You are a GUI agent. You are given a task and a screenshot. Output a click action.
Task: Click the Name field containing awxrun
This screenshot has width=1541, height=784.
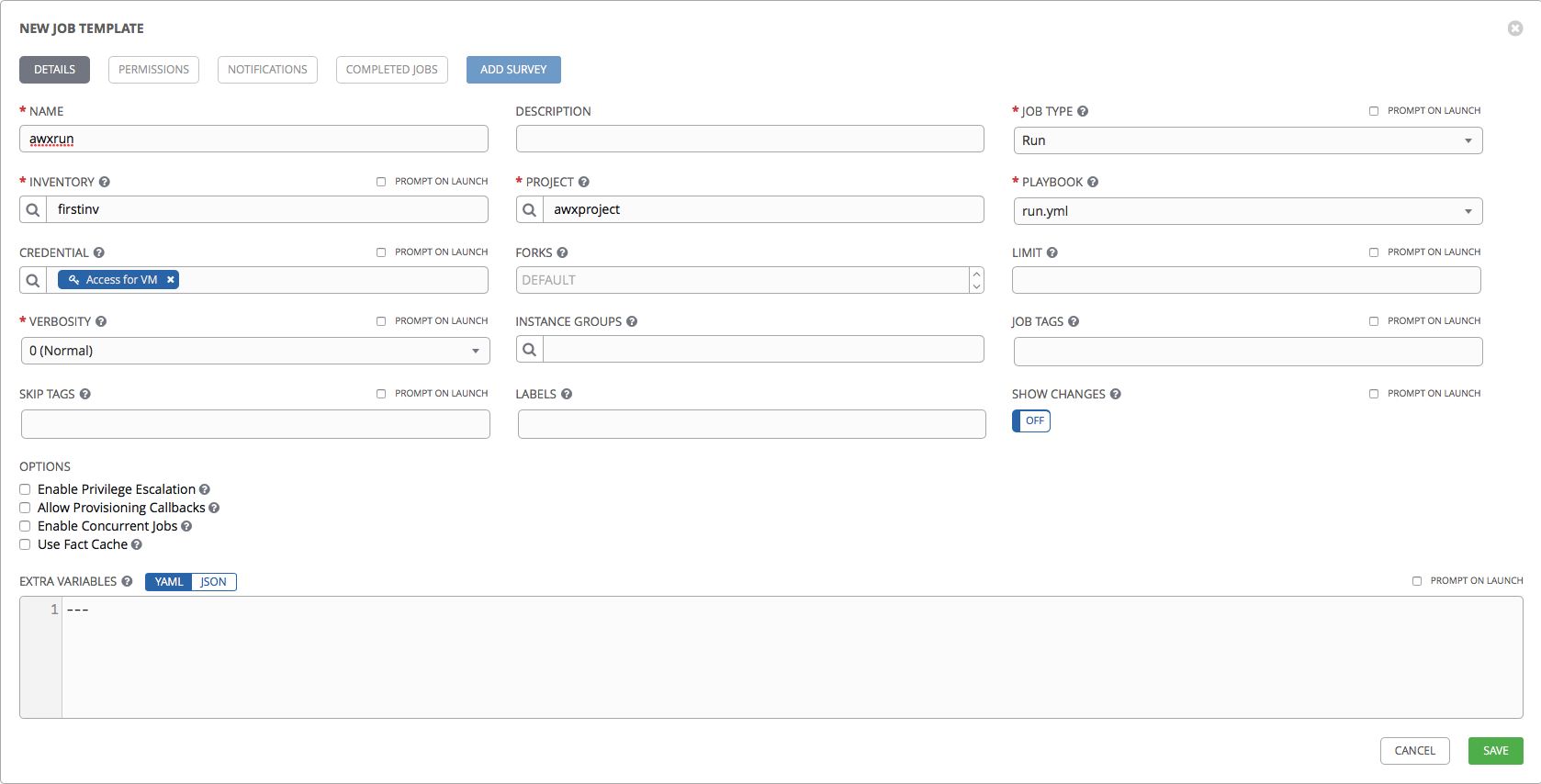click(x=253, y=139)
